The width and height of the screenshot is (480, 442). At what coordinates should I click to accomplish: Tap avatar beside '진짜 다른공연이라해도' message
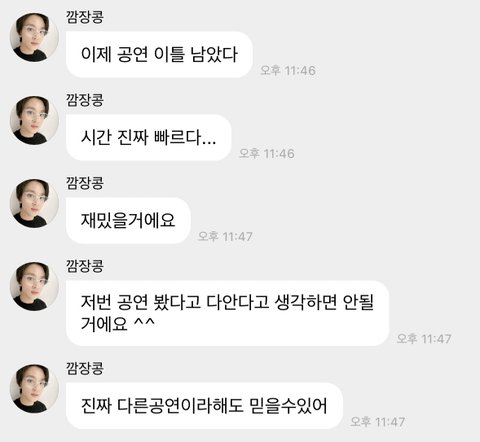34,389
